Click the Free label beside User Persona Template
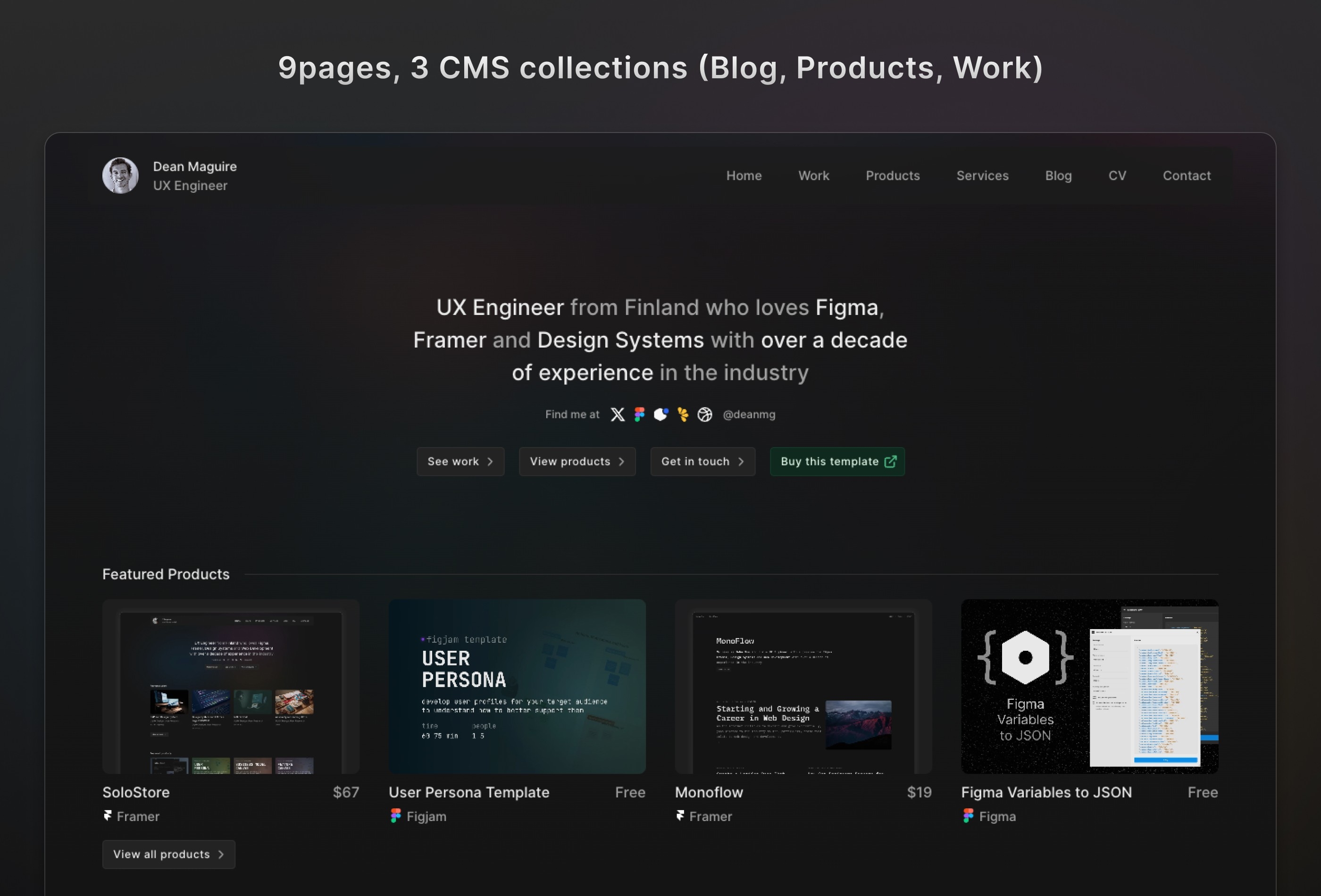The height and width of the screenshot is (896, 1321). tap(630, 792)
